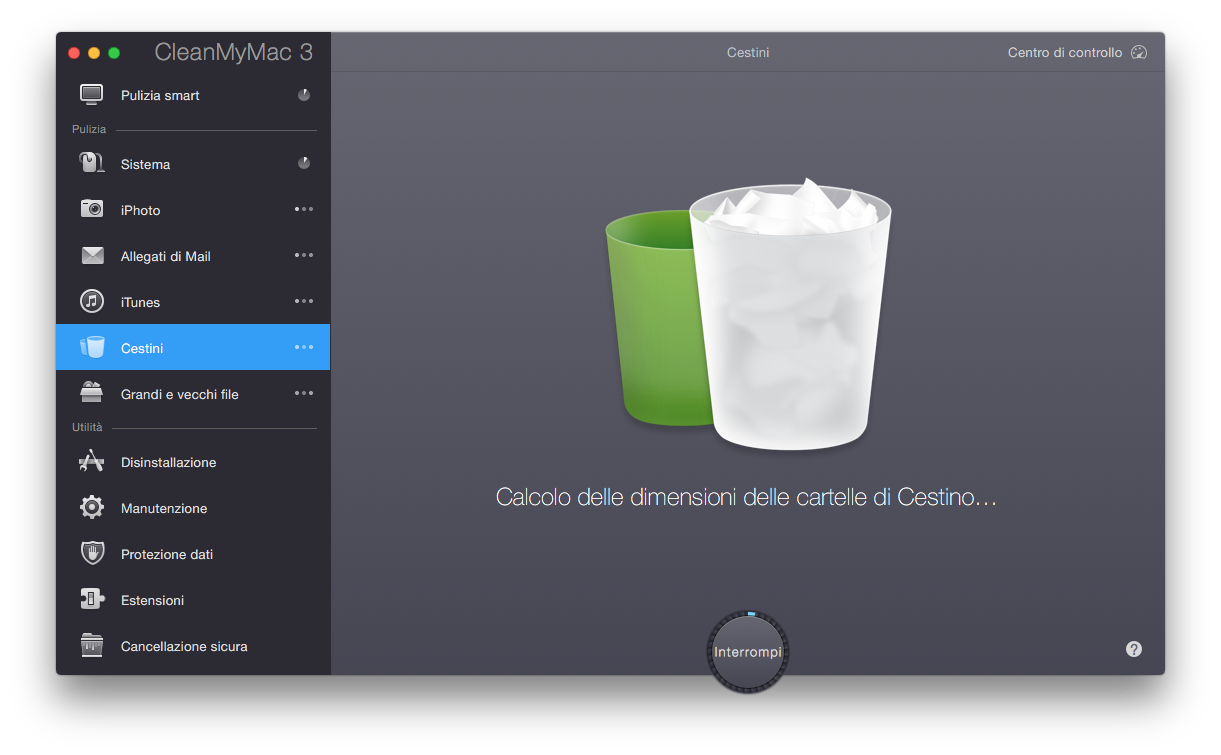
Task: Minimize window with yellow button
Action: coord(94,53)
